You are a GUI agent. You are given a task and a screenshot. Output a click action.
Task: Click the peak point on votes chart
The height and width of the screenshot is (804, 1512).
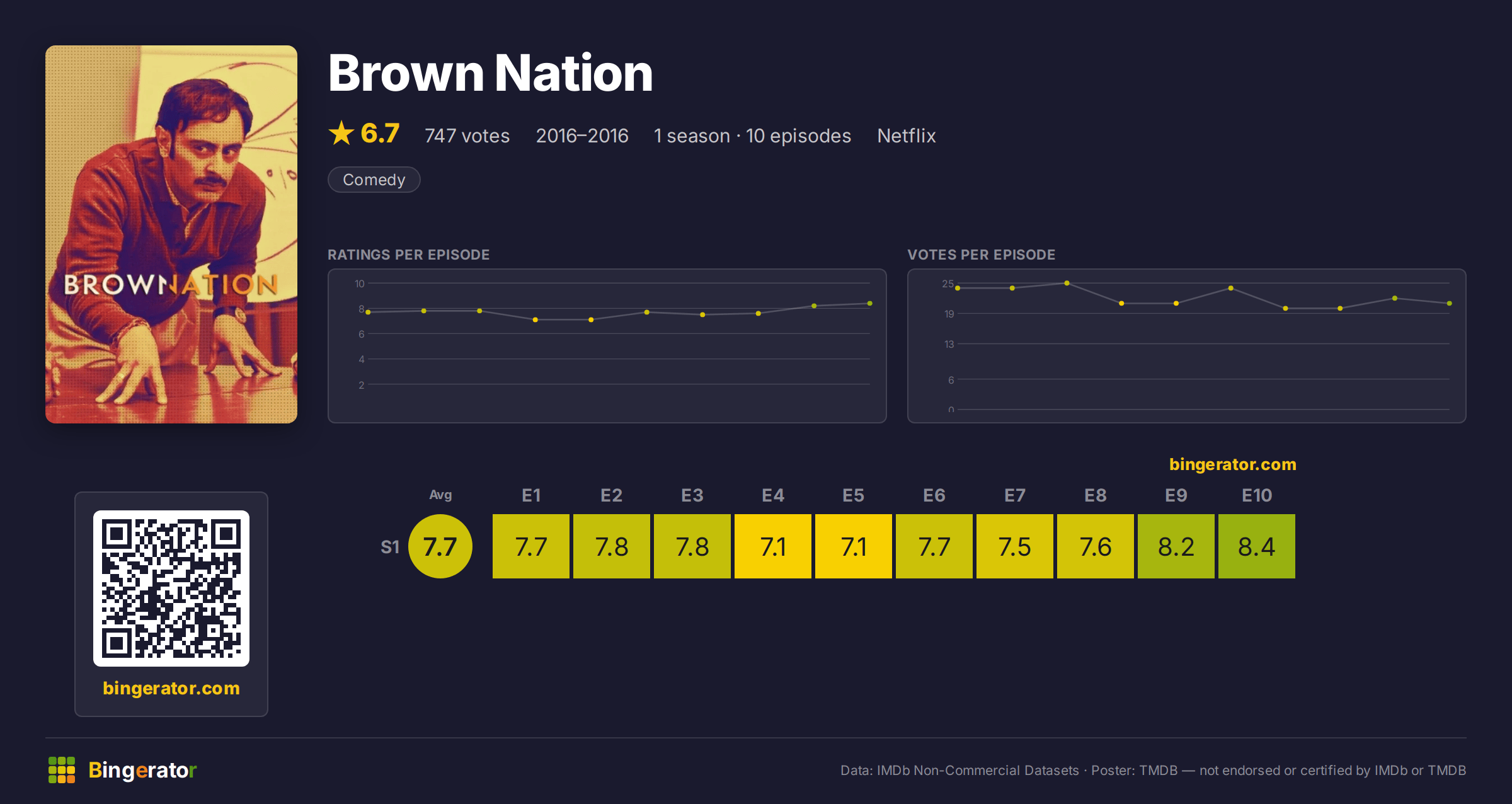pos(1067,283)
